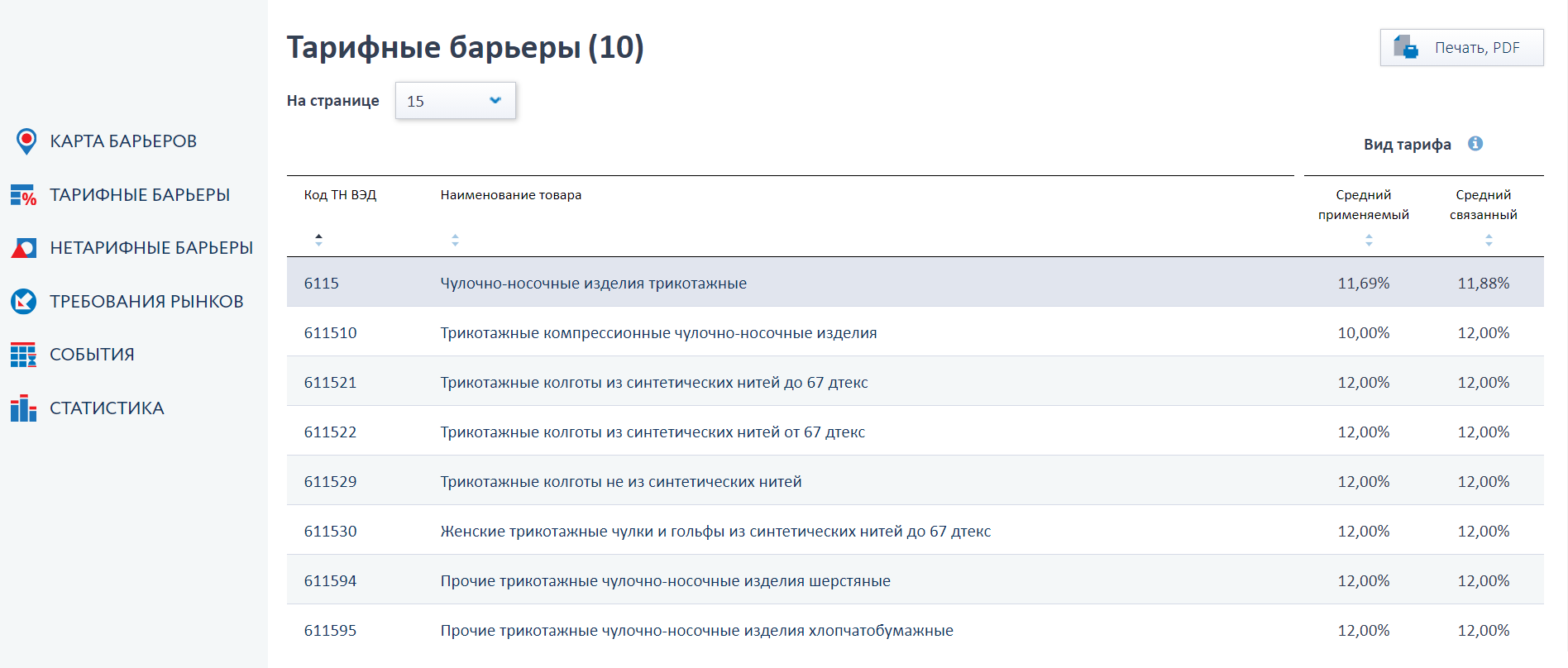Navigate to События section
This screenshot has height=668, width=1568.
pyautogui.click(x=92, y=355)
